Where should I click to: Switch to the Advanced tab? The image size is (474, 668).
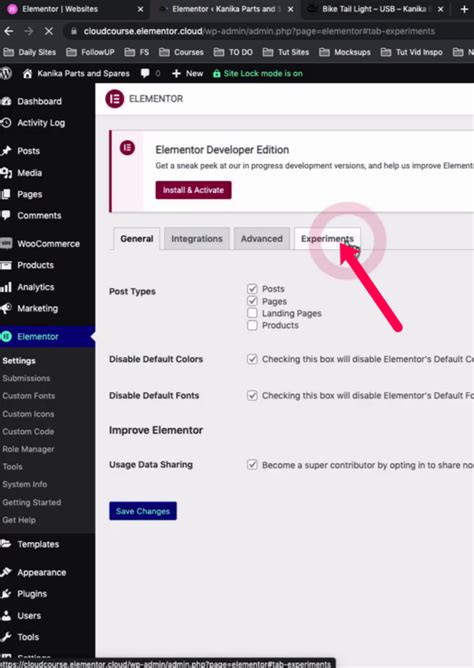261,239
